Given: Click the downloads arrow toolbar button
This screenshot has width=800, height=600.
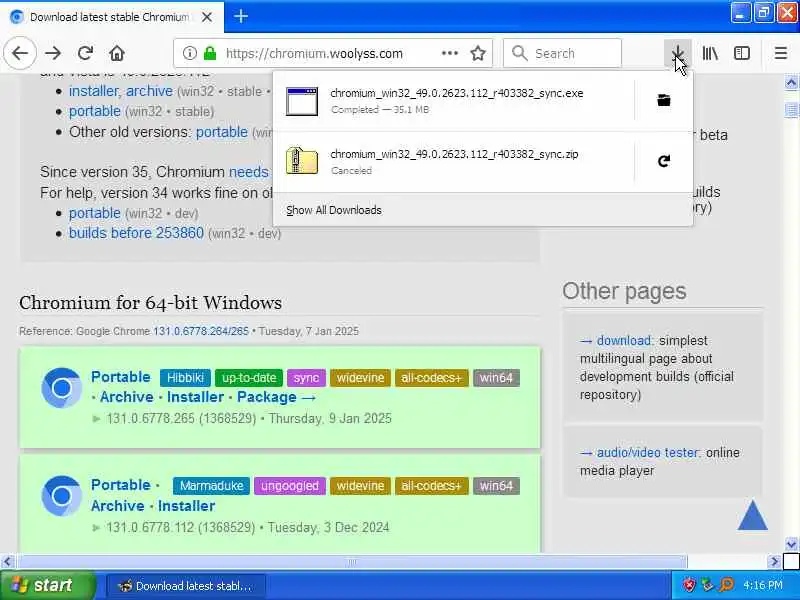Looking at the screenshot, I should [x=678, y=53].
